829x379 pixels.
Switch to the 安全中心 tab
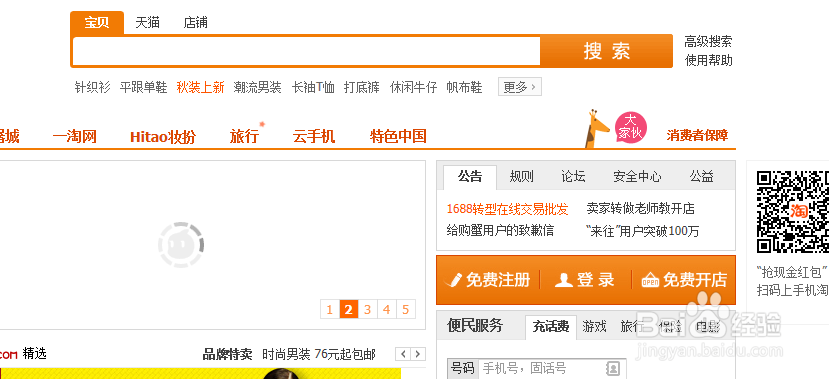pos(637,177)
